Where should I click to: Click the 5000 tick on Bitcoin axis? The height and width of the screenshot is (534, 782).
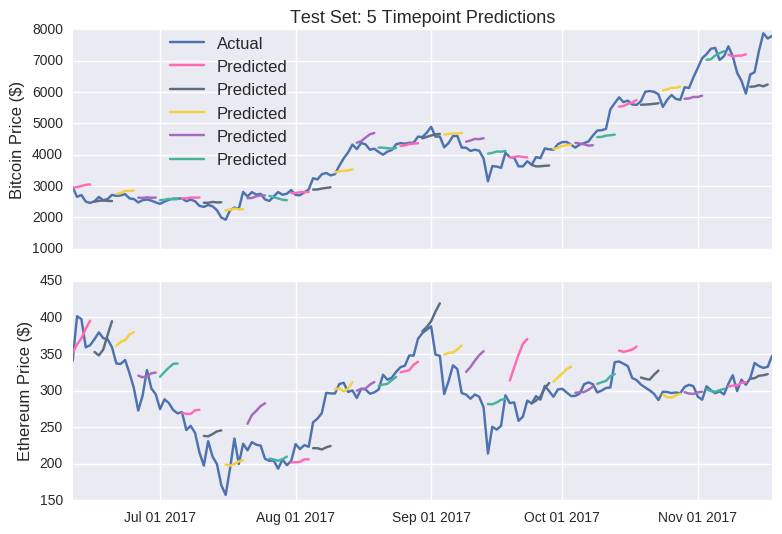(x=47, y=123)
